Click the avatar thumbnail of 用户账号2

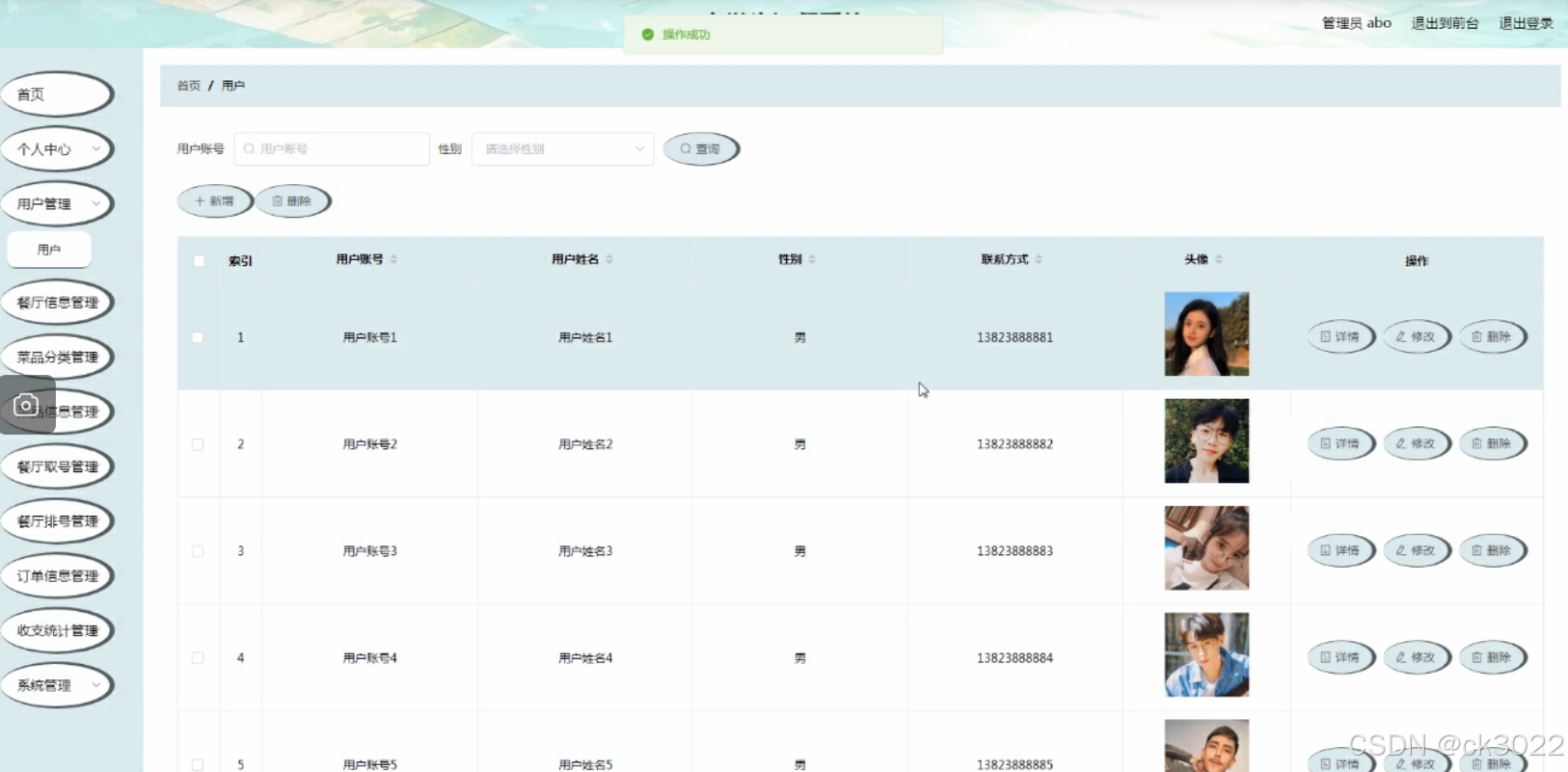(1206, 441)
